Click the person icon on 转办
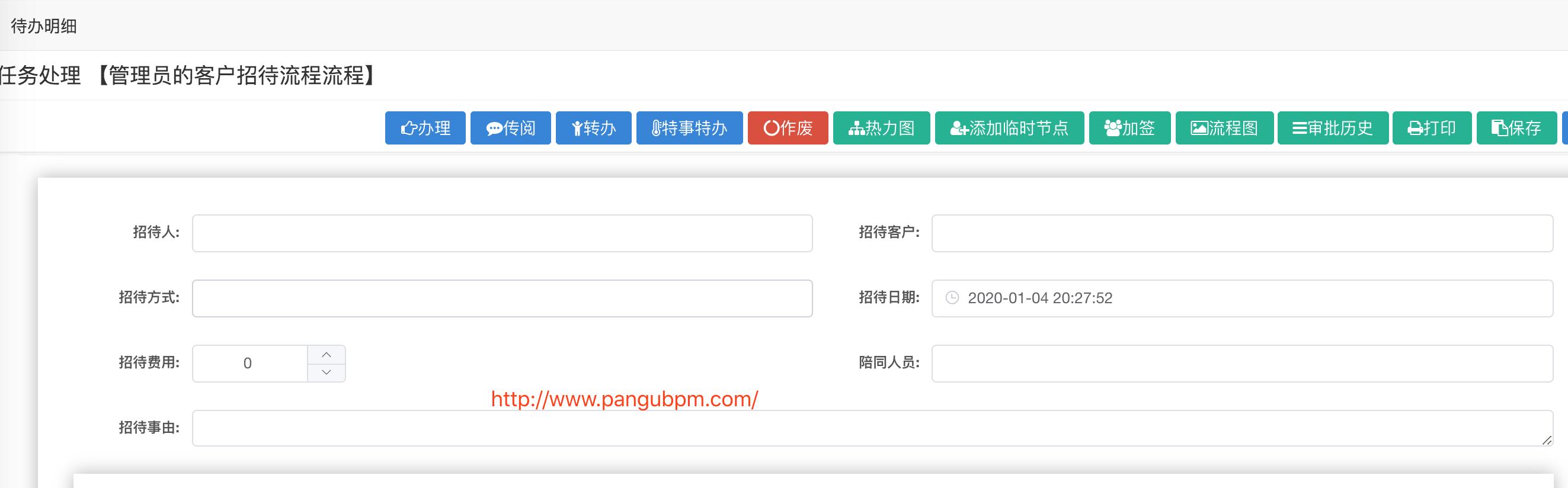Viewport: 1568px width, 488px height. point(577,129)
